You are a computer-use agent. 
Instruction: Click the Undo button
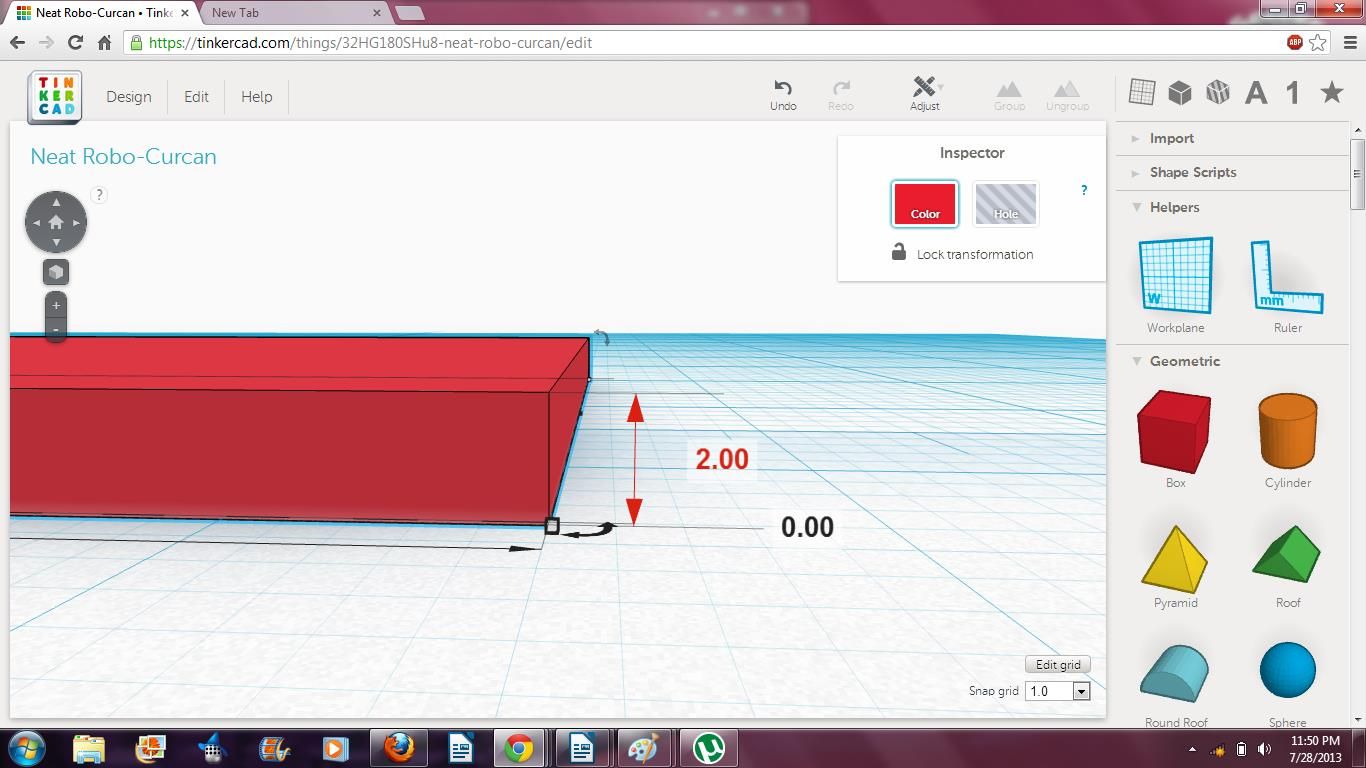click(783, 94)
